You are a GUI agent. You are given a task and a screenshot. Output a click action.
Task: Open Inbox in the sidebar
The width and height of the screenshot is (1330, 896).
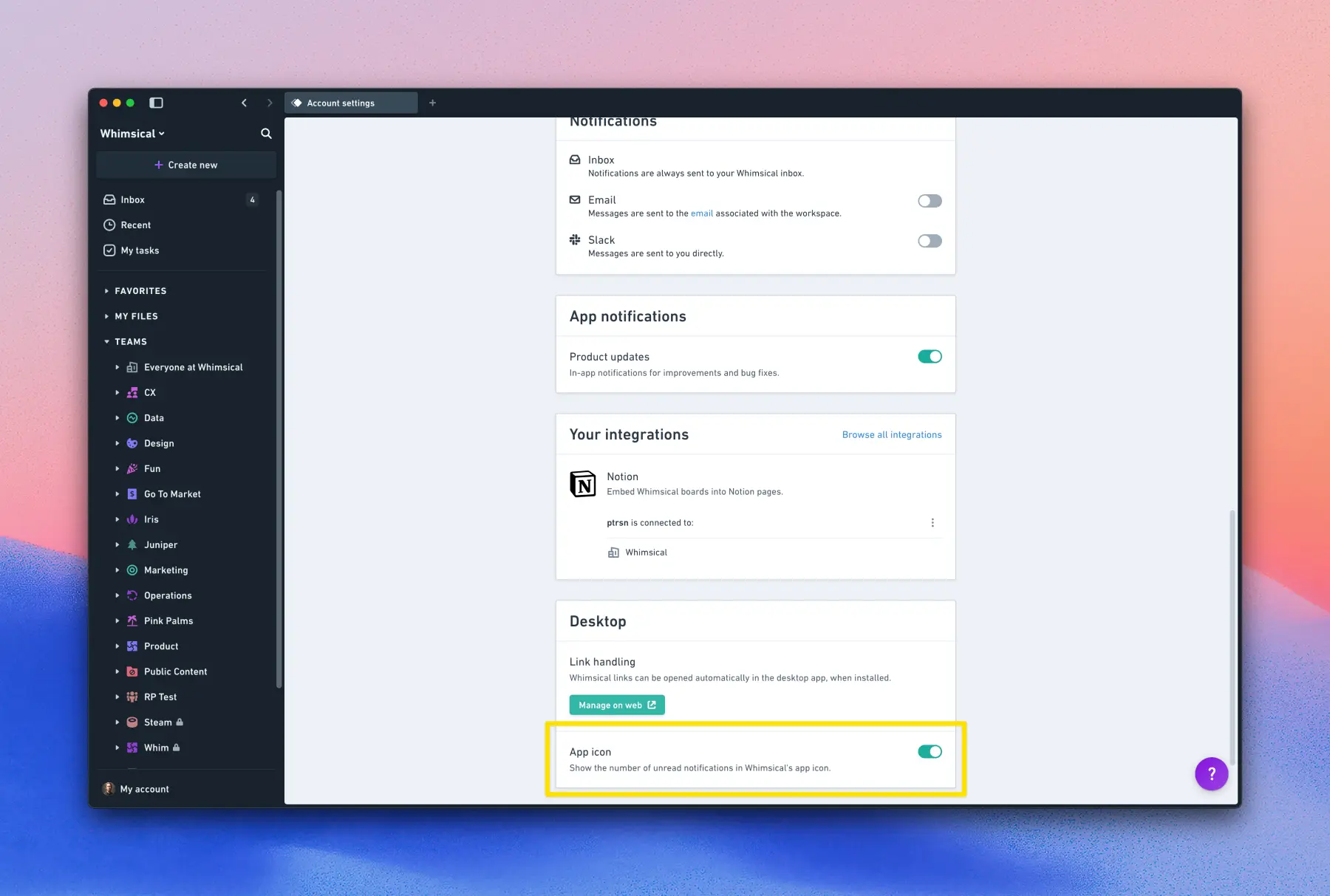[x=133, y=200]
